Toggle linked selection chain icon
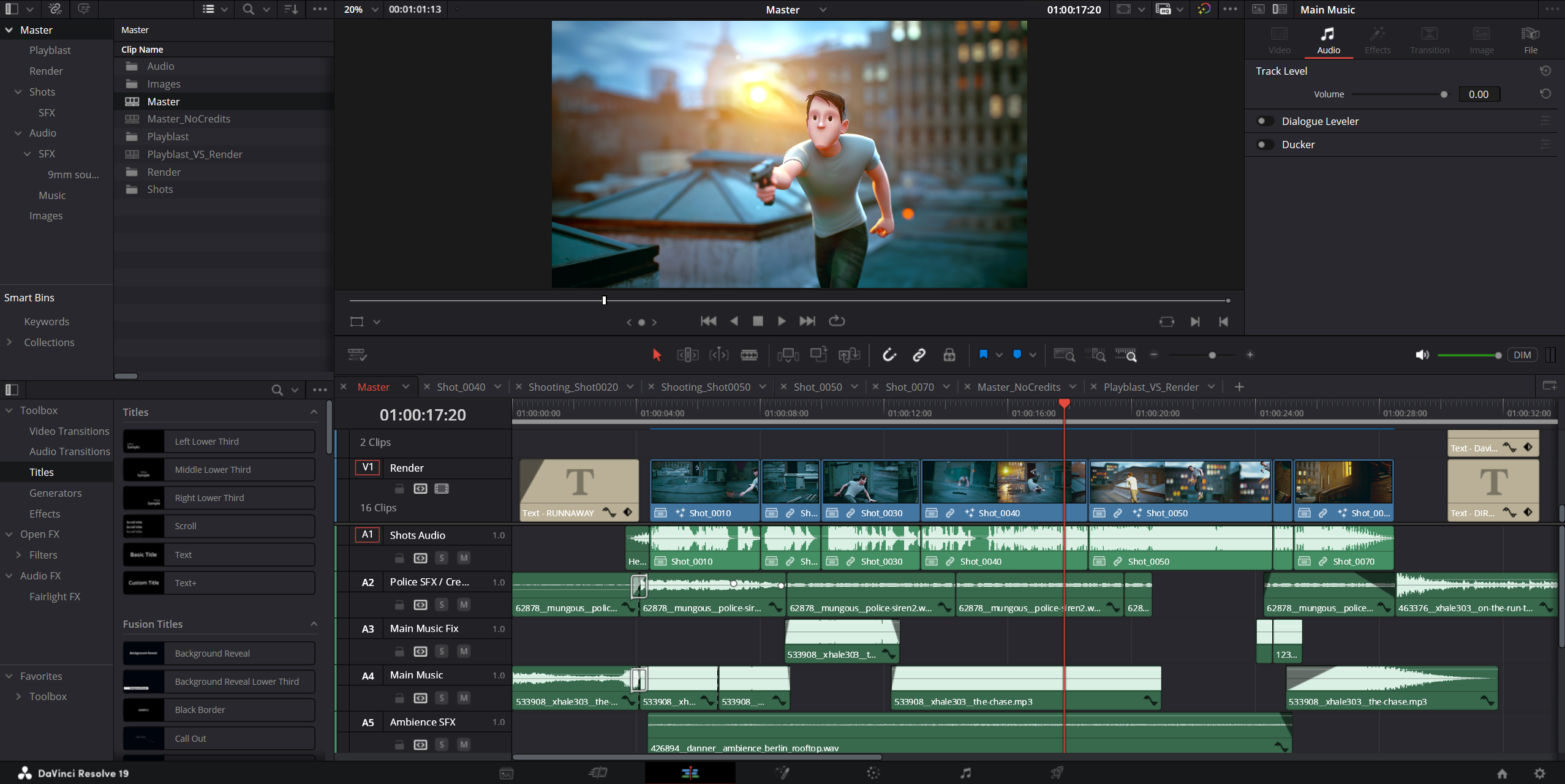This screenshot has width=1565, height=784. (x=919, y=355)
